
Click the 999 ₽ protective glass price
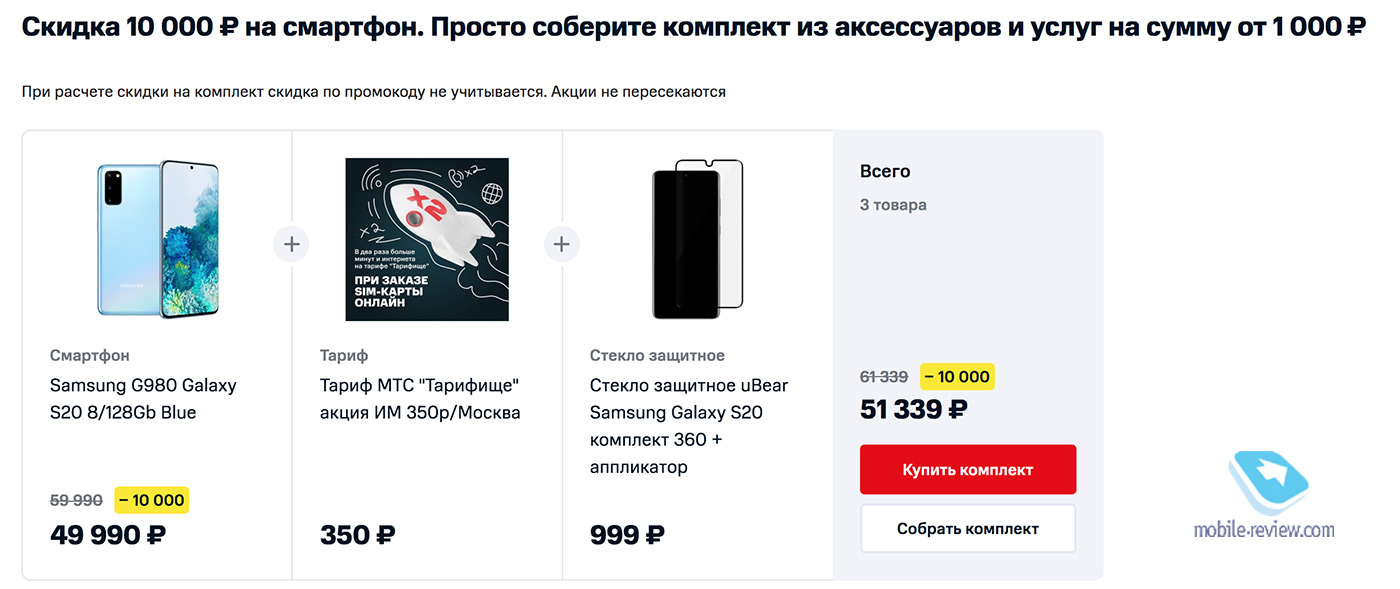627,535
